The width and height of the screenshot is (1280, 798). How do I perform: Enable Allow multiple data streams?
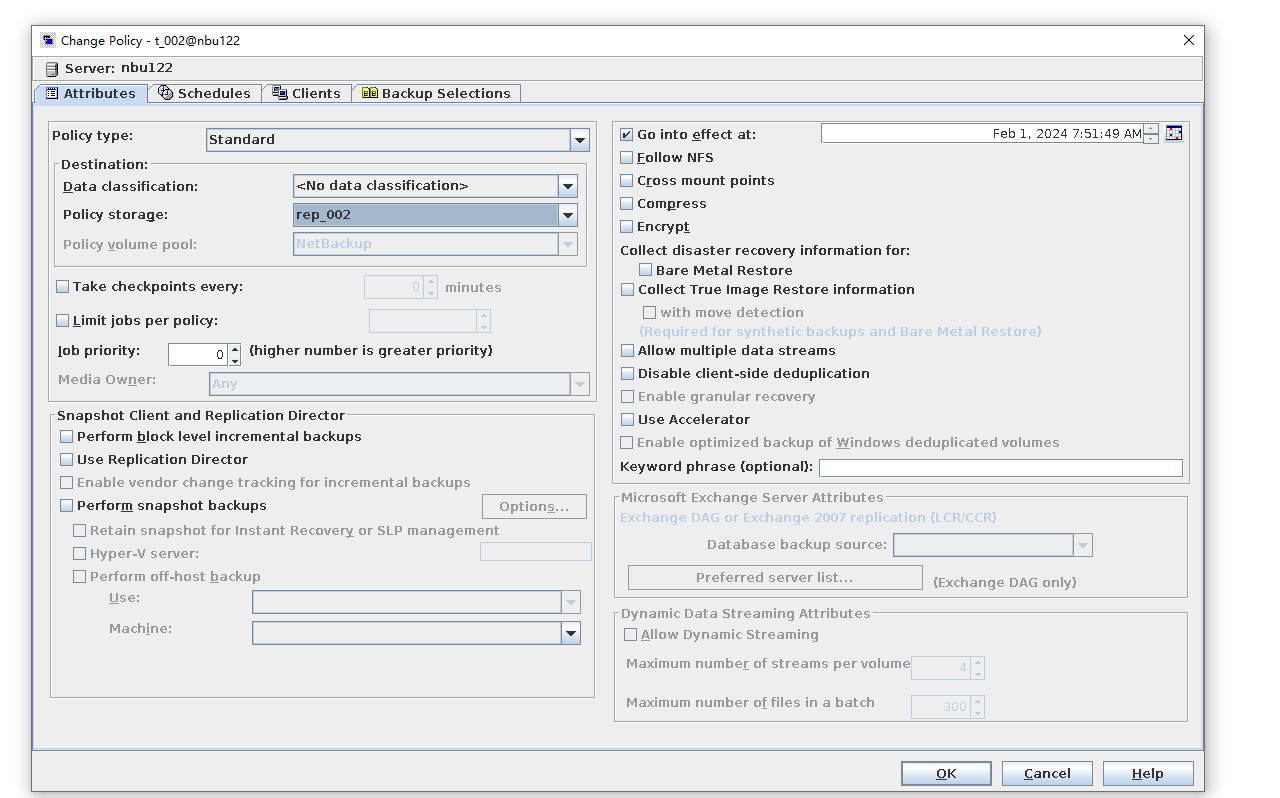[x=627, y=350]
